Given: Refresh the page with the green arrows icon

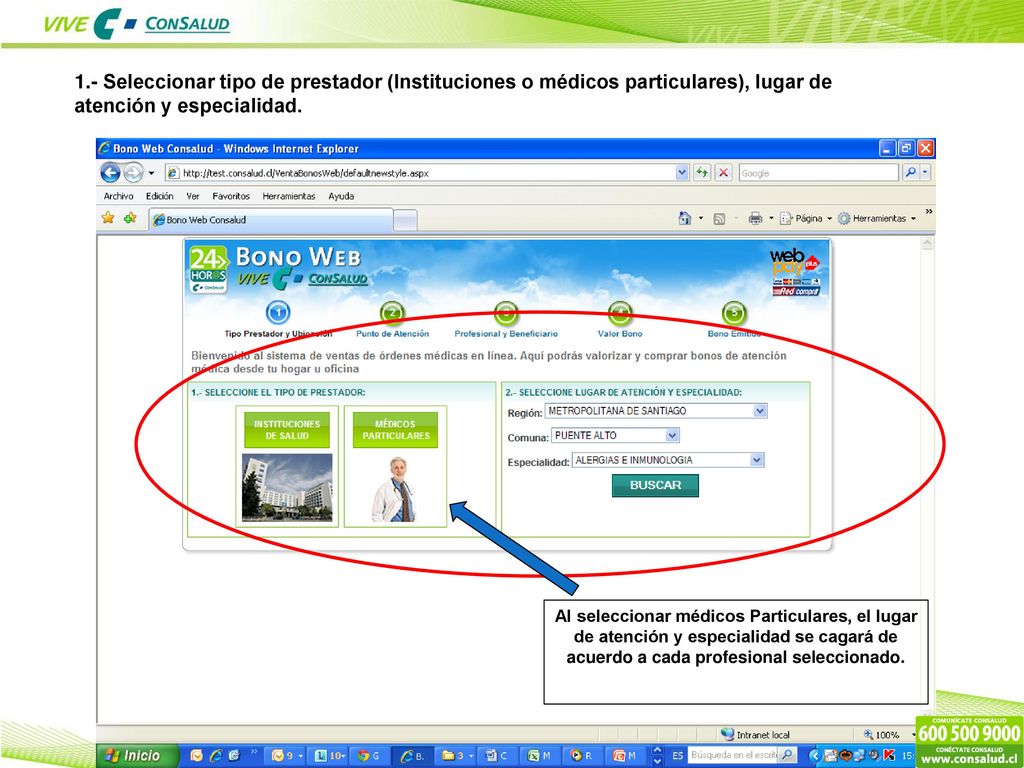Looking at the screenshot, I should [x=702, y=173].
